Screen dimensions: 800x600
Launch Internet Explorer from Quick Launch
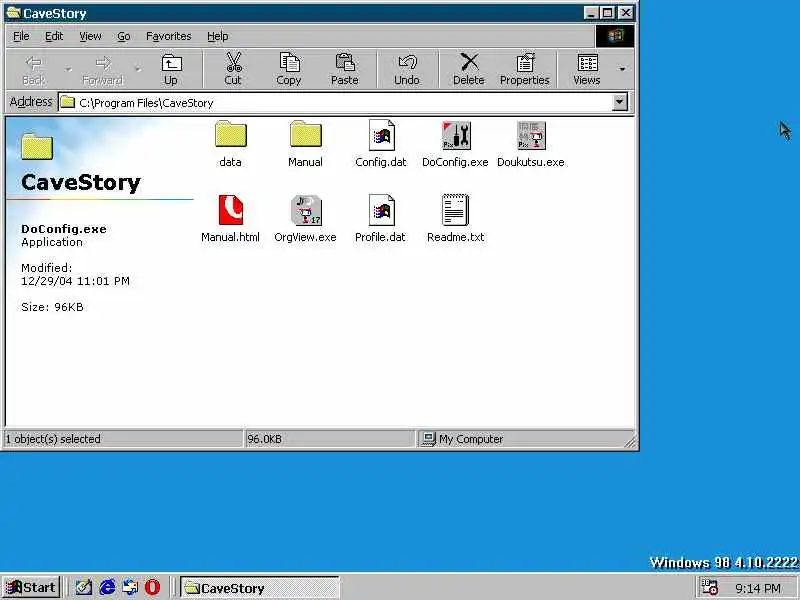tap(107, 587)
